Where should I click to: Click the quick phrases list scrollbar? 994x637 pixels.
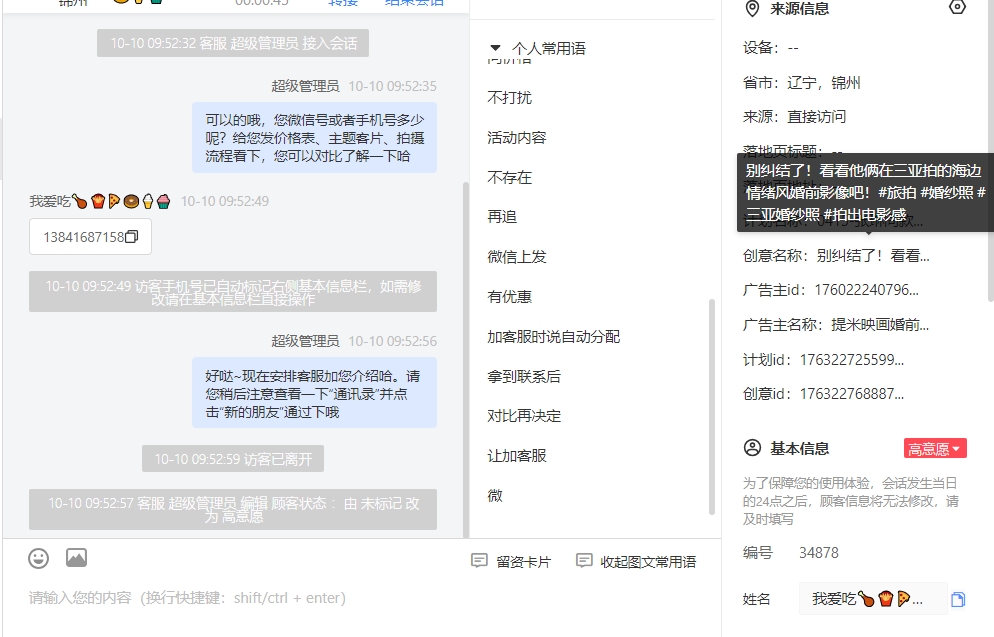tap(712, 406)
